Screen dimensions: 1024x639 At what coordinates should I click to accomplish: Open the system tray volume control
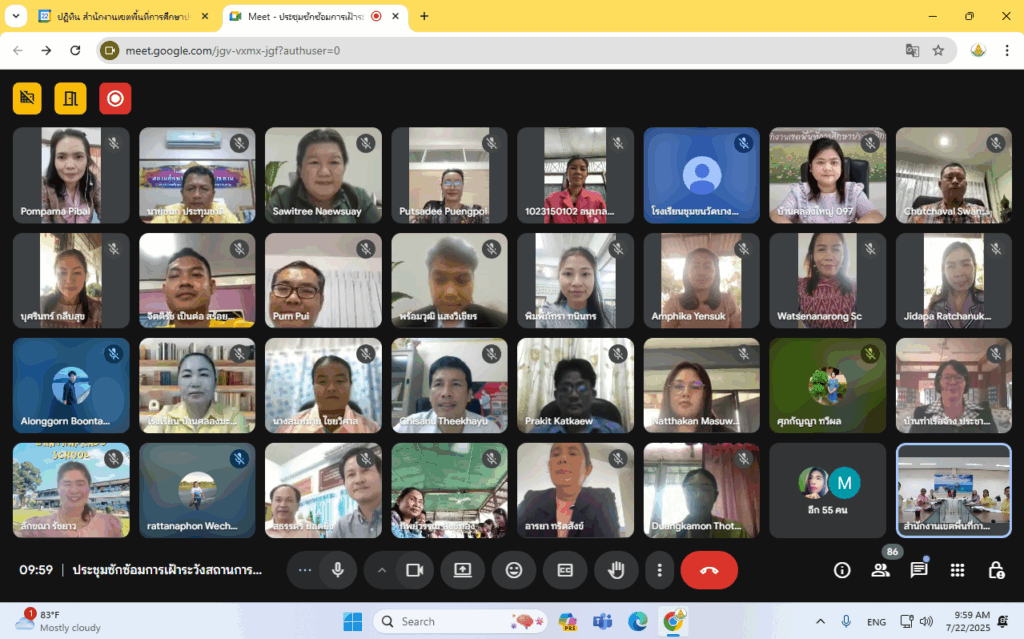tap(927, 621)
